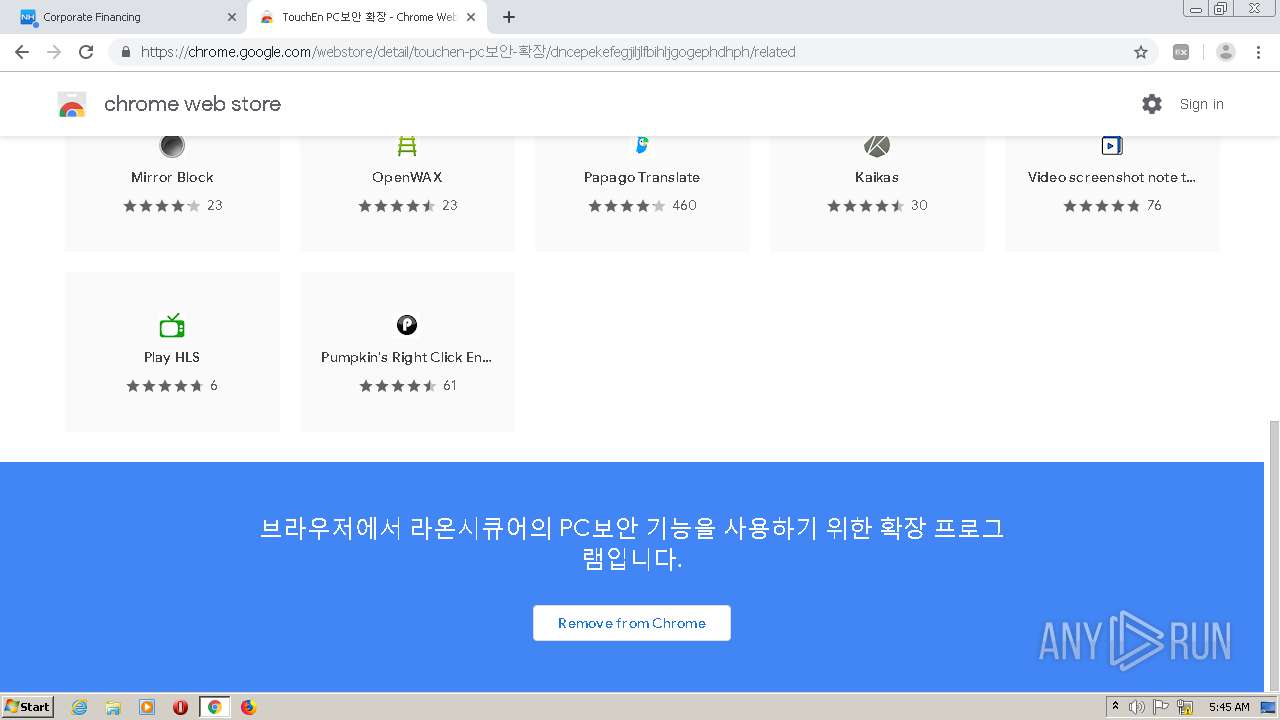Click the Chrome Web Store logo

(x=72, y=104)
